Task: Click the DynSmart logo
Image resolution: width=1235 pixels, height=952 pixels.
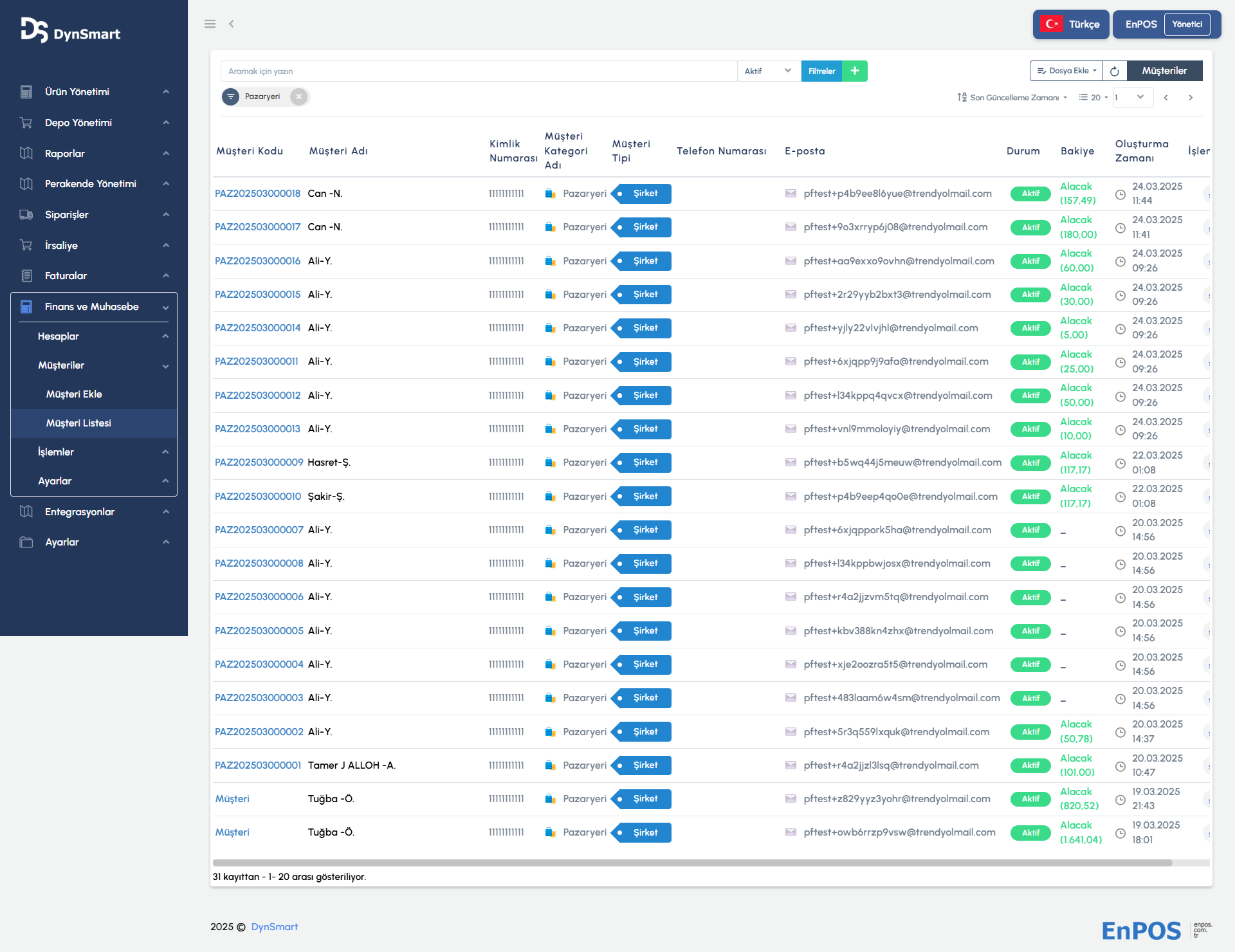Action: pos(71,30)
